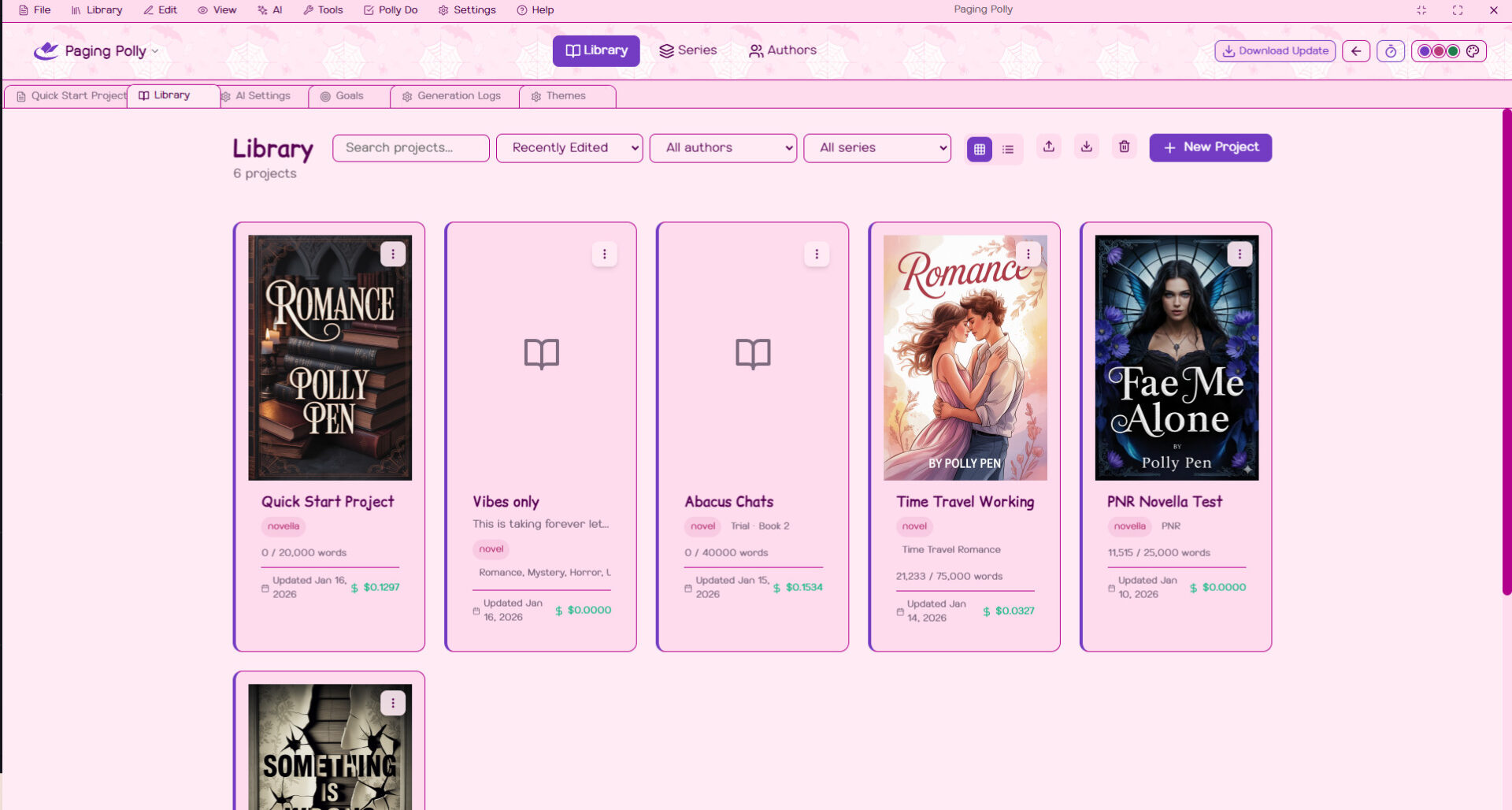Click the Download Update button
The image size is (1512, 810).
pos(1274,51)
